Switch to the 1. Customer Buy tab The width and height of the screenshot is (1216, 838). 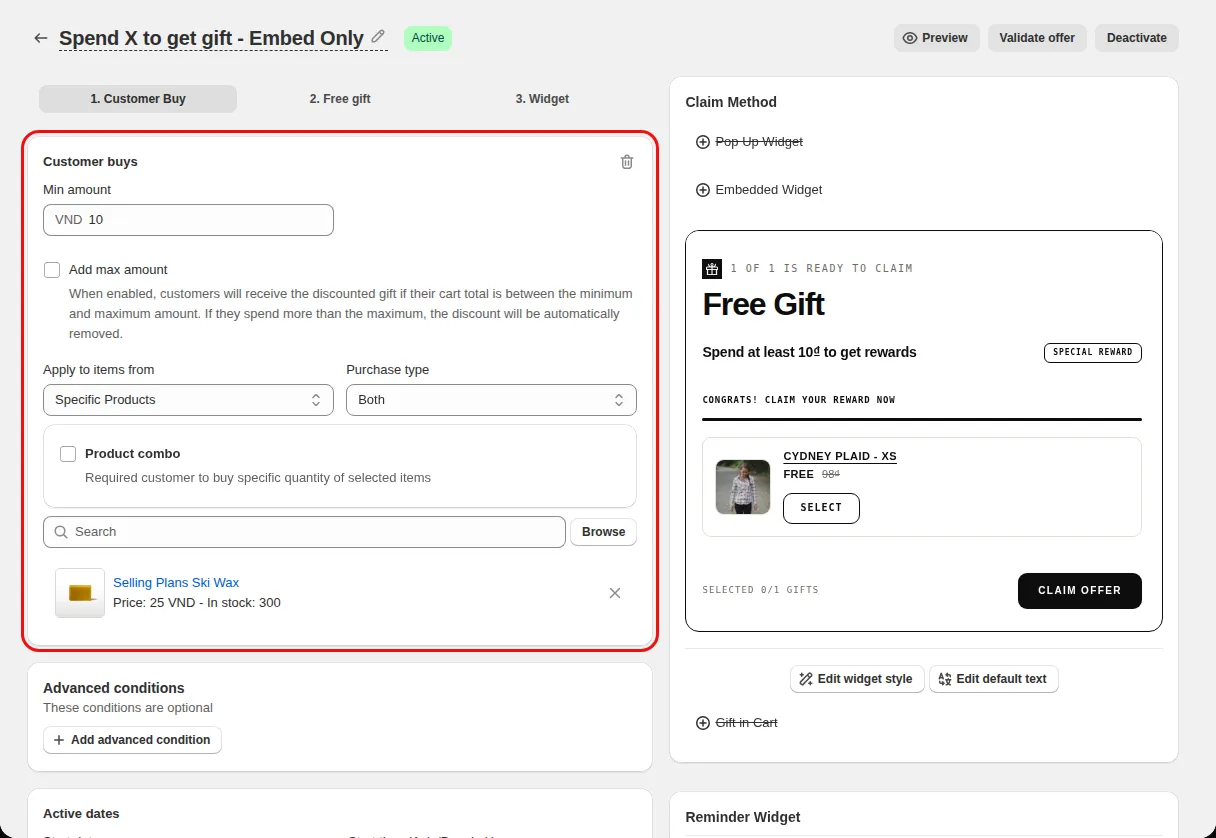(138, 99)
